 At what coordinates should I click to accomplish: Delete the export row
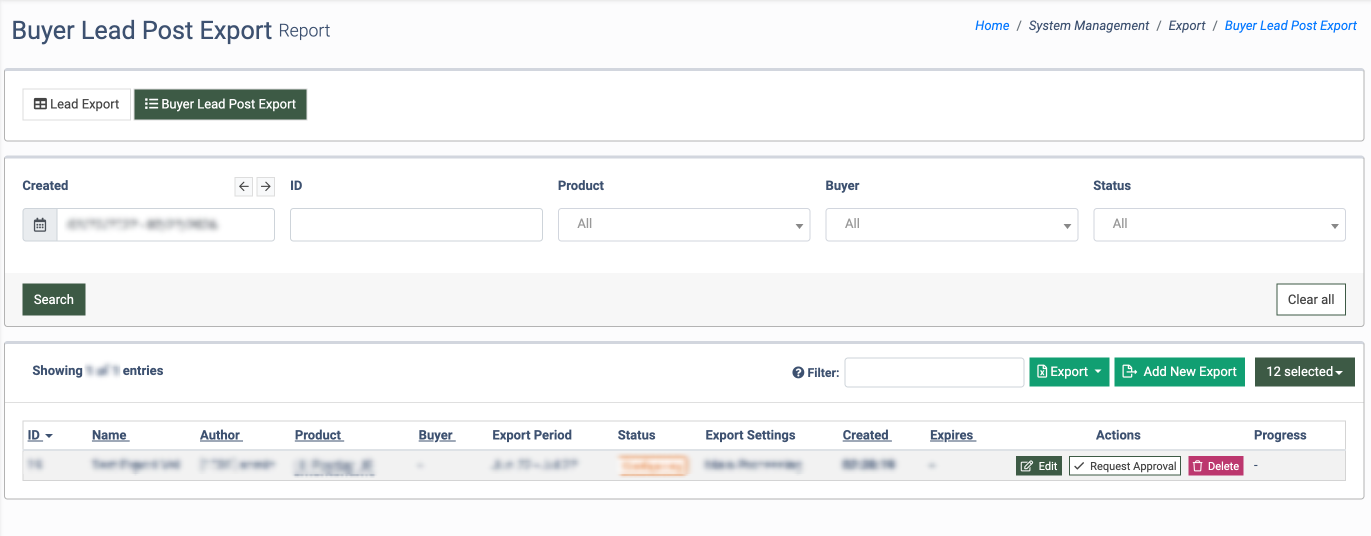(x=1216, y=466)
